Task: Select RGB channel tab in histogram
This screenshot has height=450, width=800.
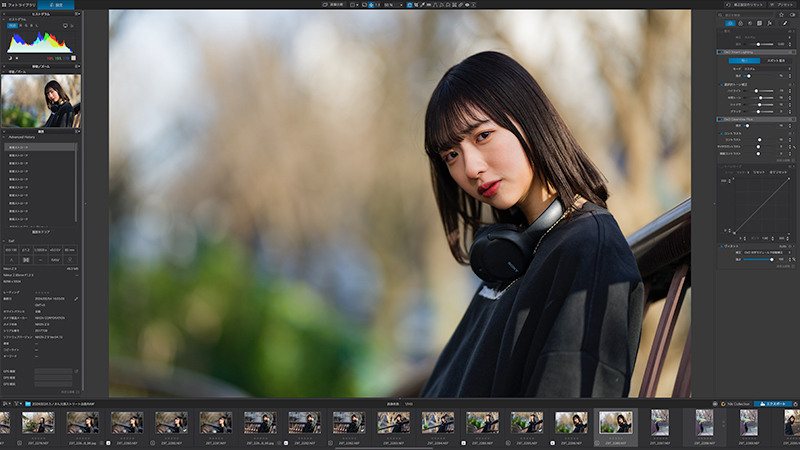Action: point(12,26)
